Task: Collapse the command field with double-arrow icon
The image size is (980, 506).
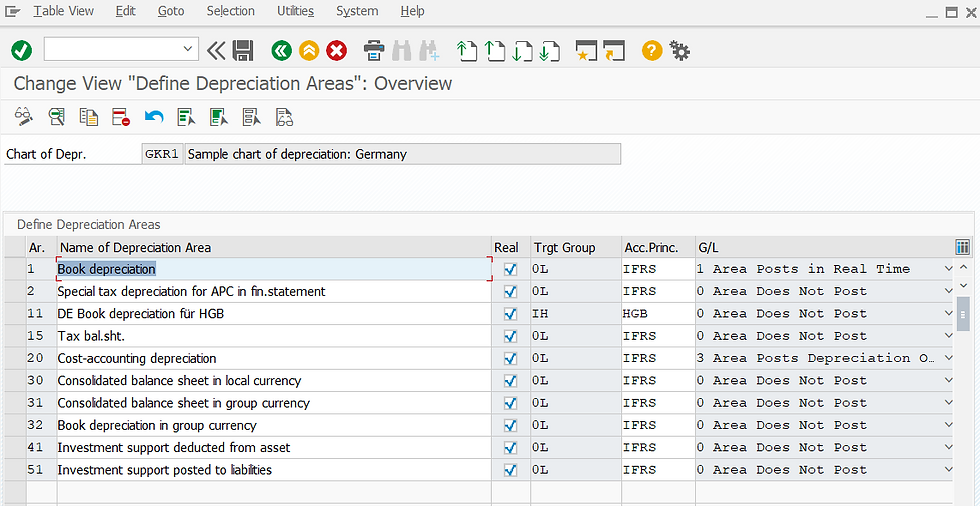Action: [x=216, y=50]
